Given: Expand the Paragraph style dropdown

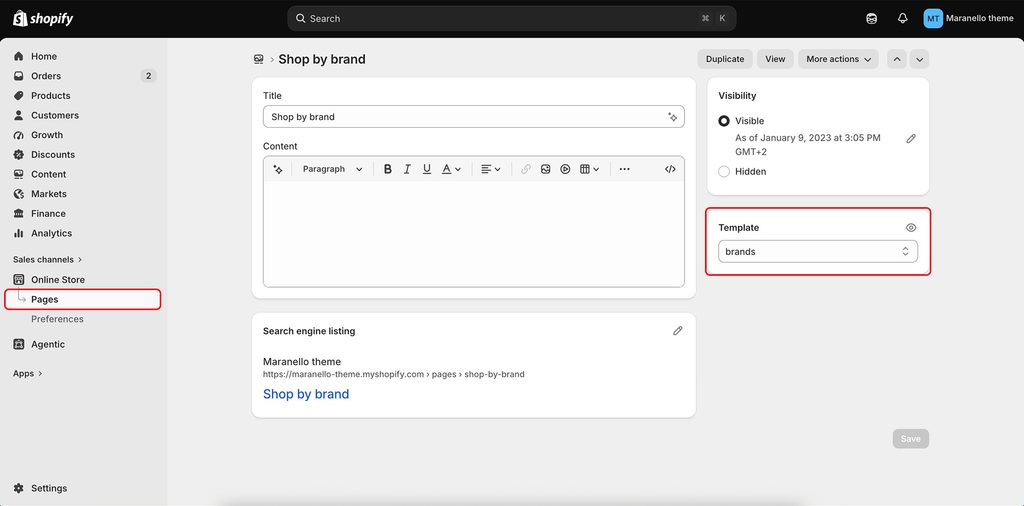Looking at the screenshot, I should point(332,169).
